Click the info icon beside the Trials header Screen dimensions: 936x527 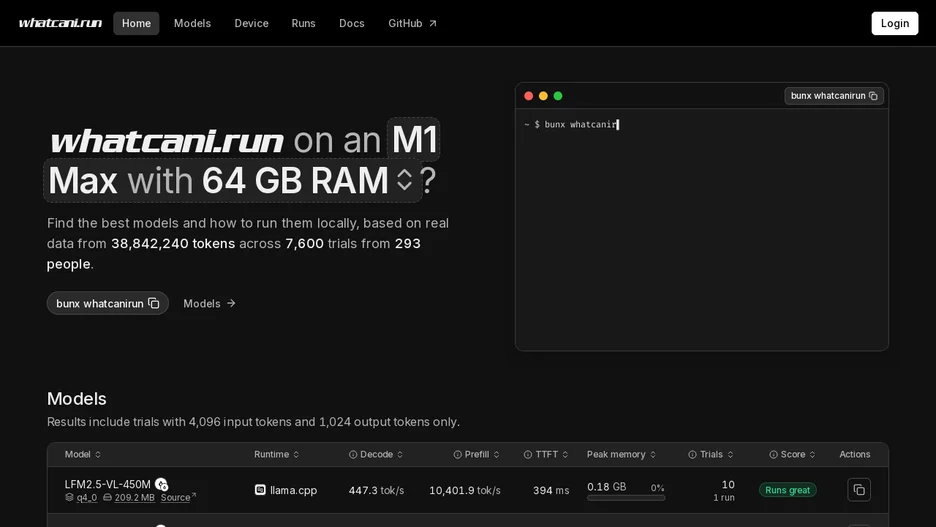[x=692, y=454]
